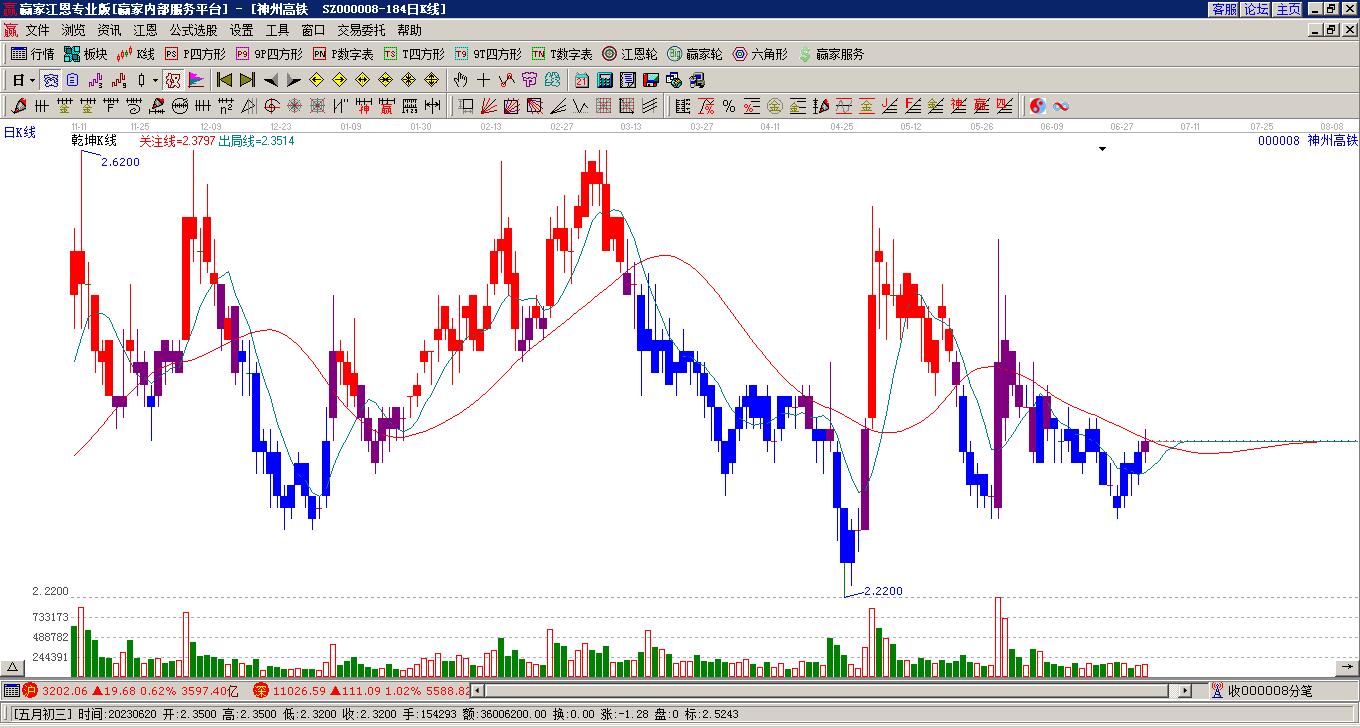This screenshot has width=1360, height=728.
Task: Click the 客服 customer service button
Action: click(x=1225, y=8)
